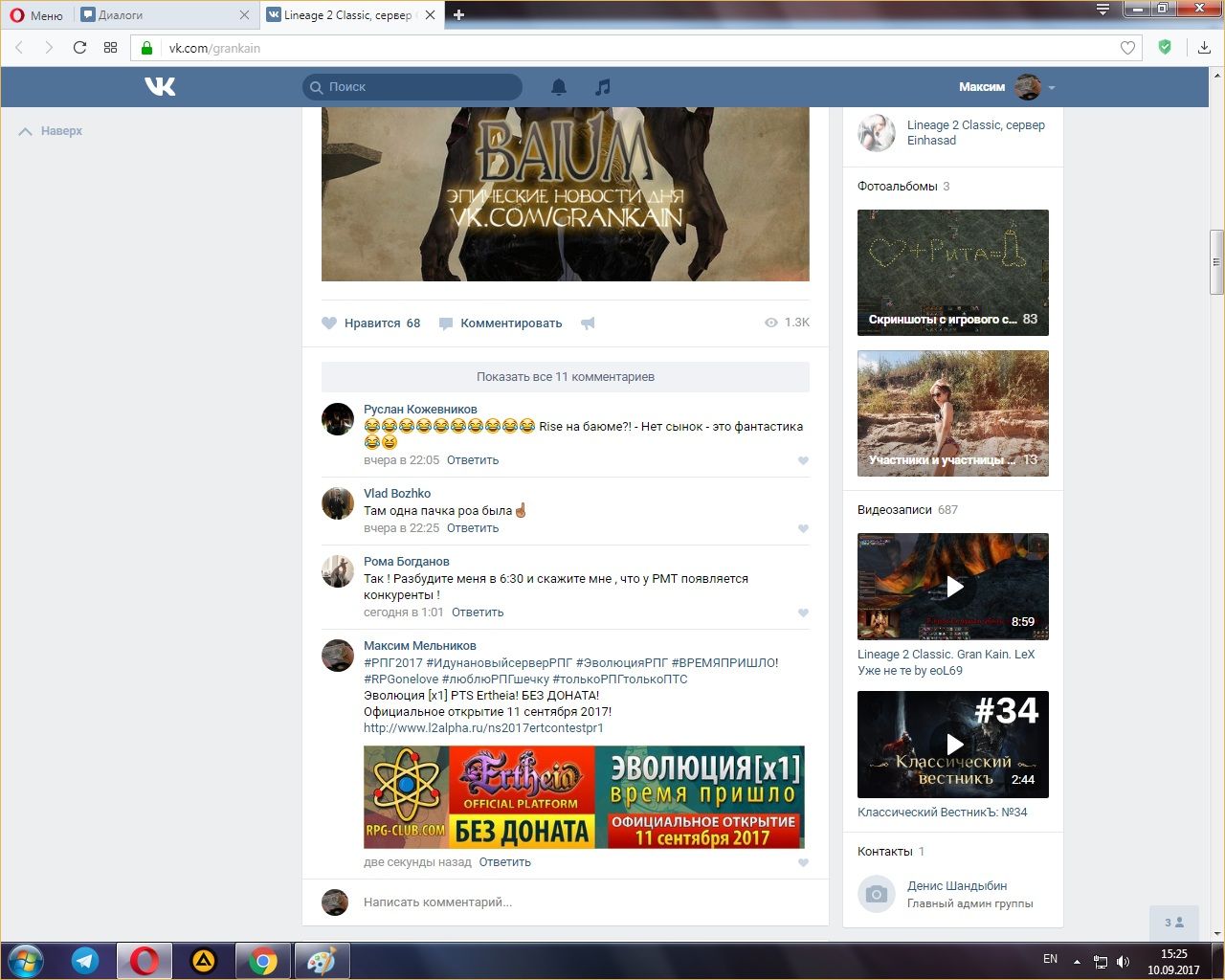Click the page vertical scrollbar thumb
1225x980 pixels.
pos(1217,262)
